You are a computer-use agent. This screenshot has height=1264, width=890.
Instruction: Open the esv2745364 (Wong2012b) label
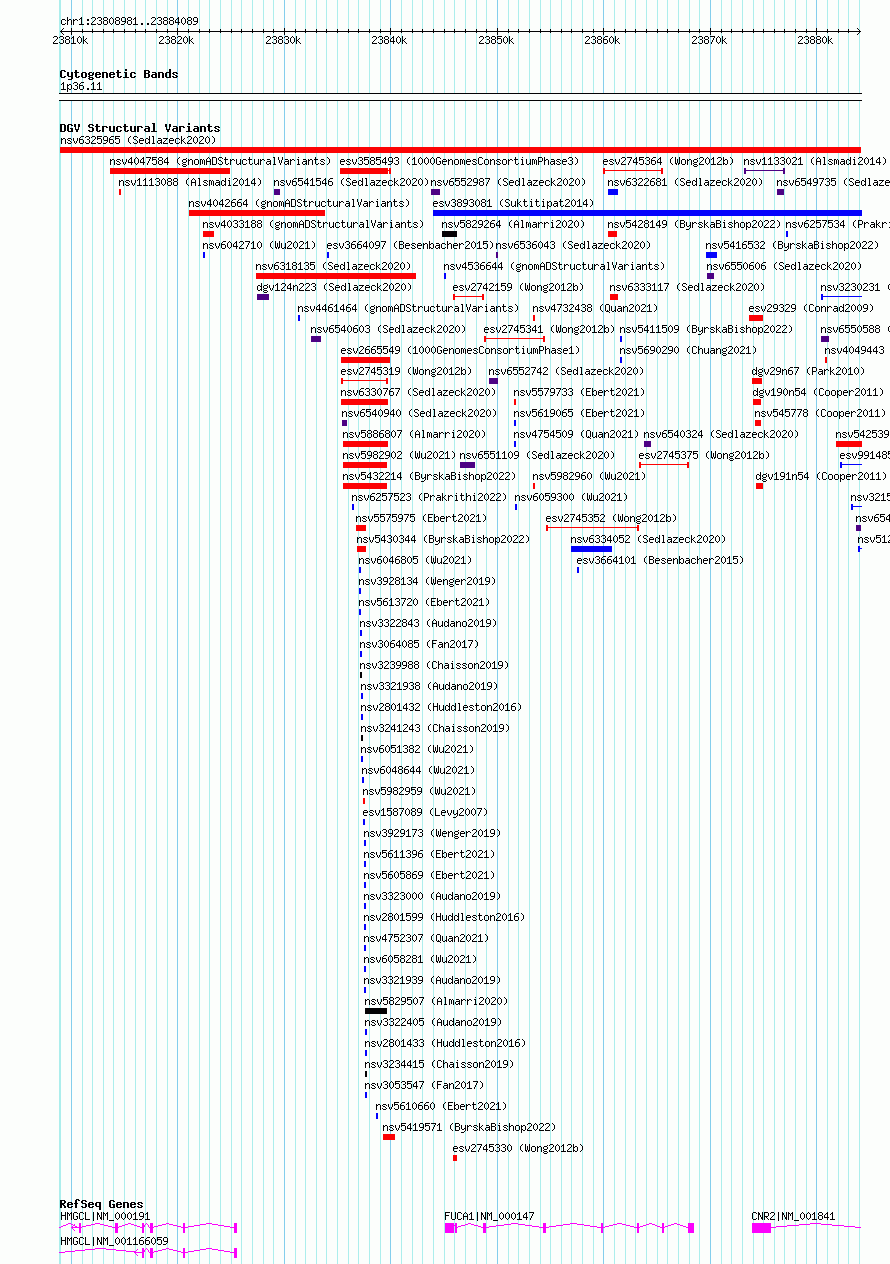[x=668, y=161]
